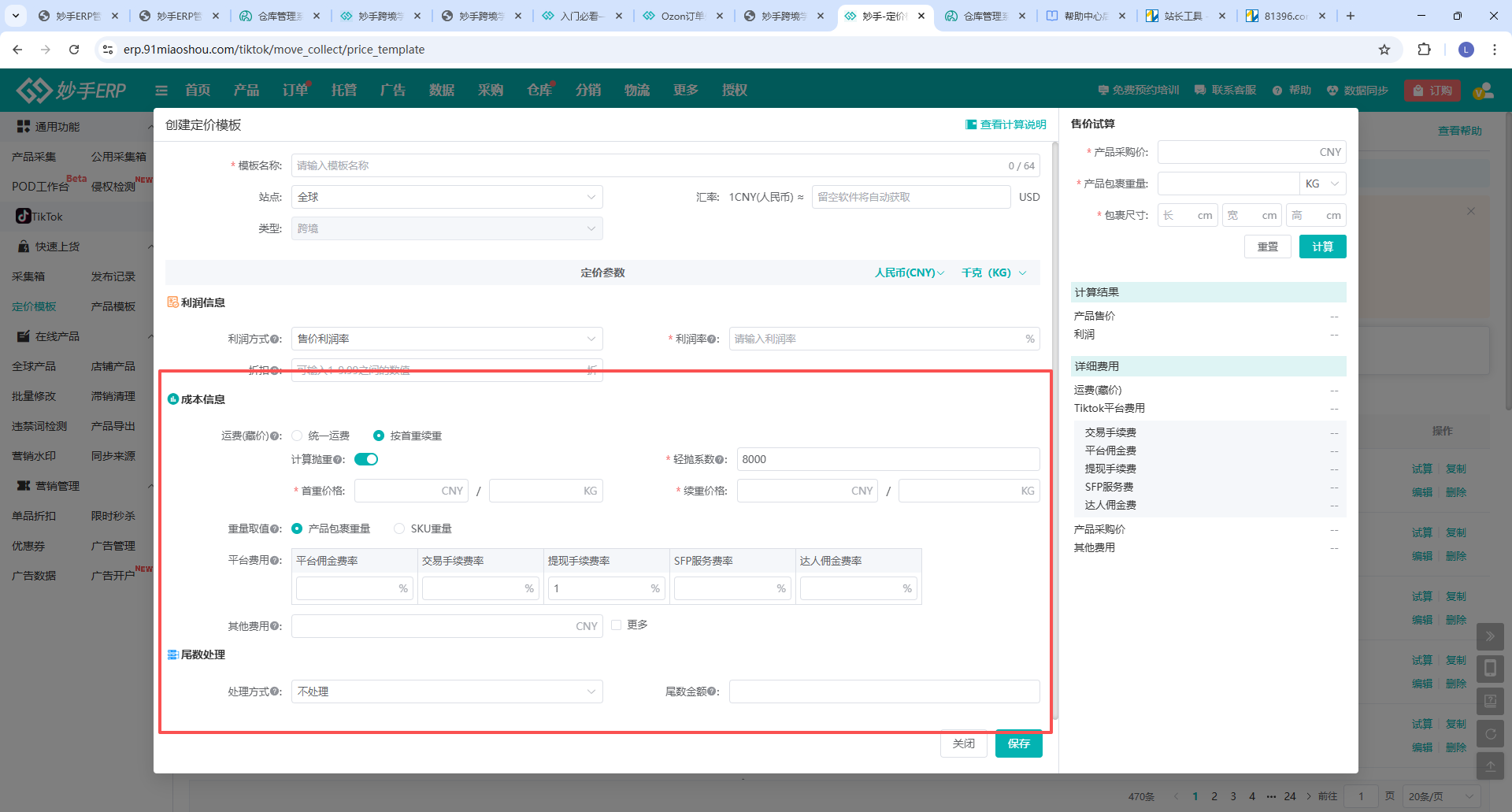The height and width of the screenshot is (812, 1512).
Task: Open the 订单 menu in top navigation
Action: point(295,91)
